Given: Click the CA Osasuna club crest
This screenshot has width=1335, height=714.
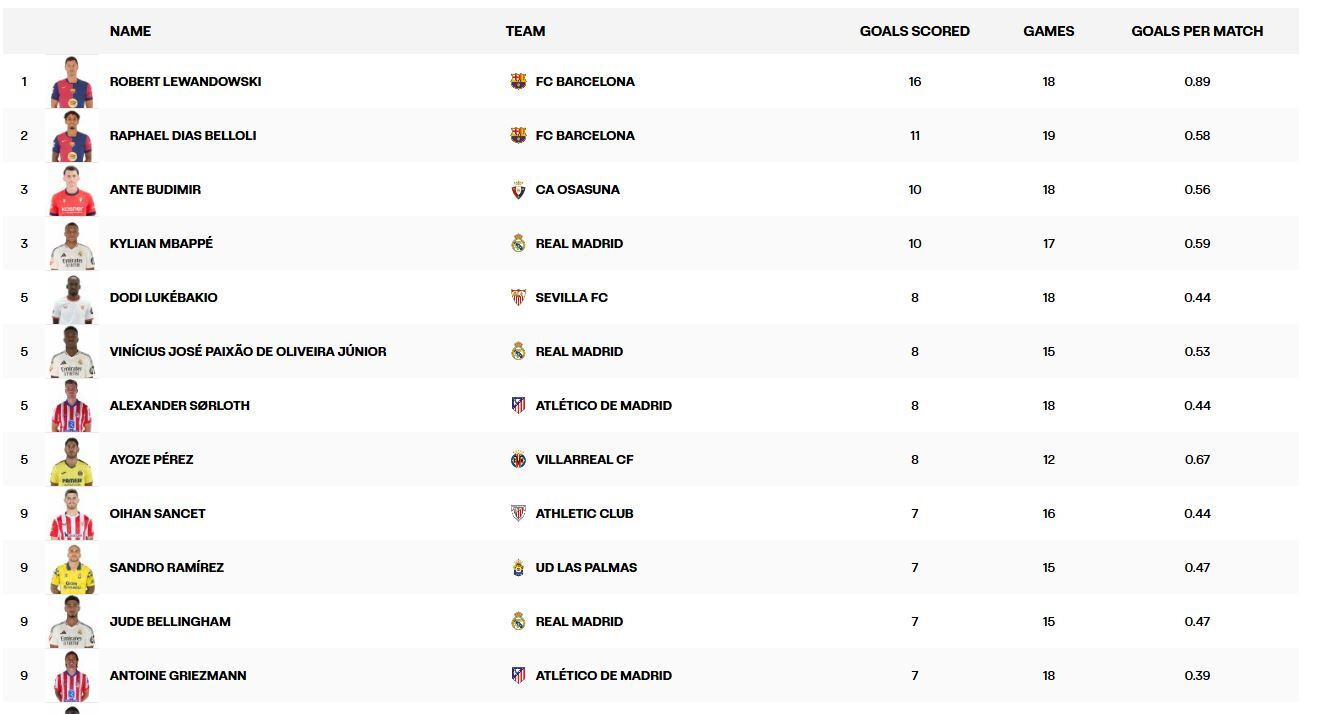Looking at the screenshot, I should [x=518, y=190].
